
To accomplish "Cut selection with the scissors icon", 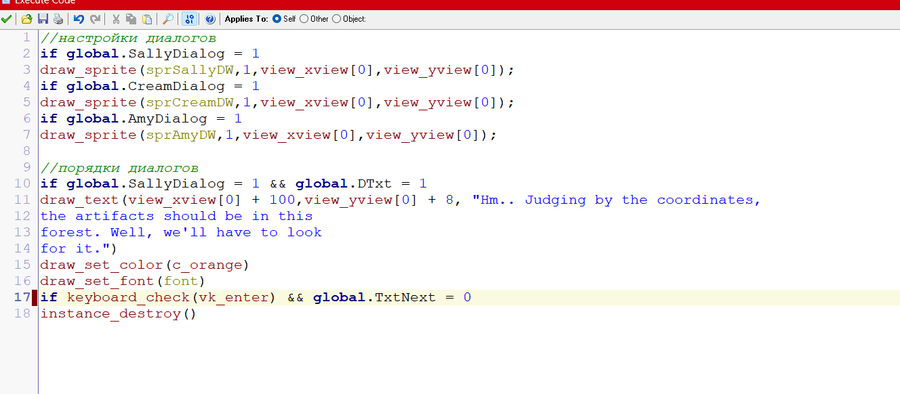I will pos(115,19).
